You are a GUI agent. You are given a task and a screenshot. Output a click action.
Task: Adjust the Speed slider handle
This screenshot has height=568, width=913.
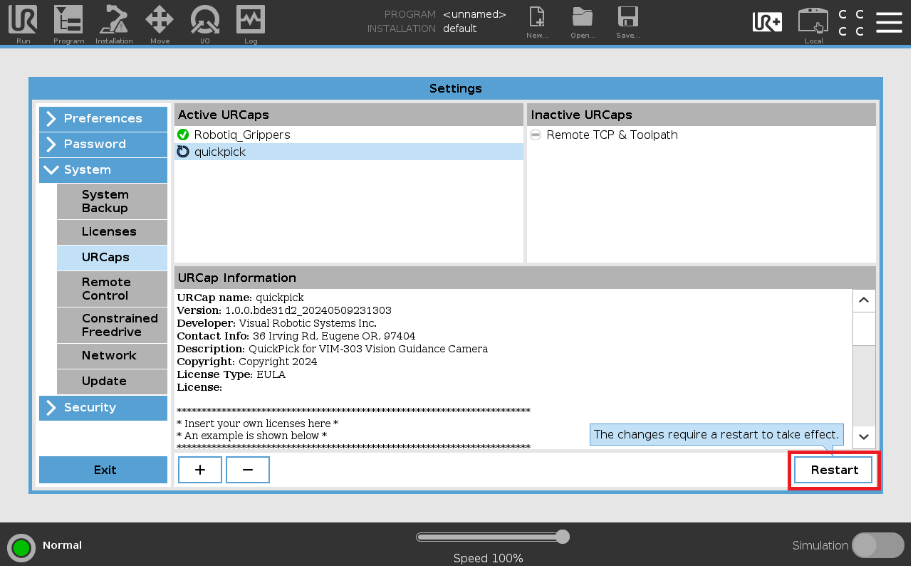(x=562, y=537)
